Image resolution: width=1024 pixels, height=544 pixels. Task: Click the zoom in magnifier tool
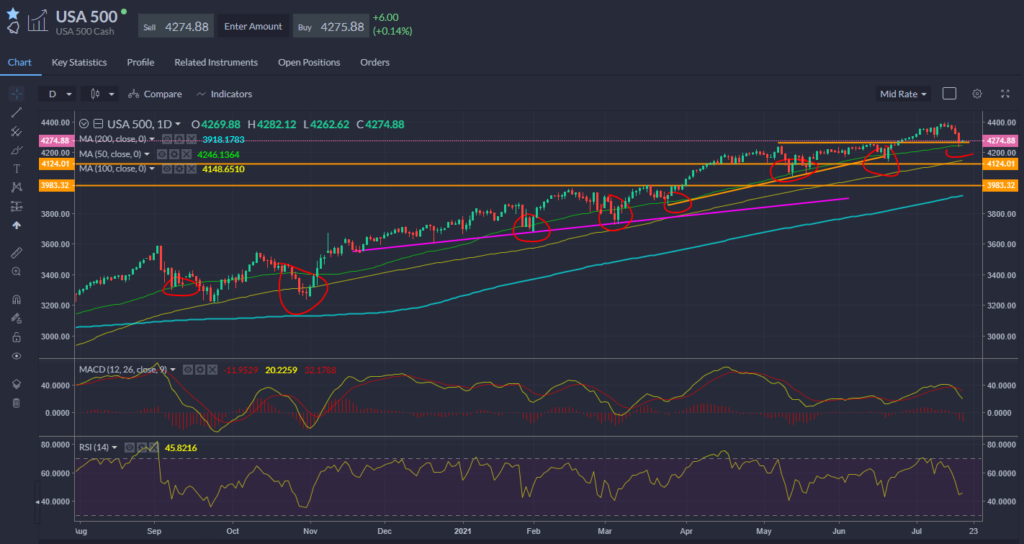click(15, 271)
